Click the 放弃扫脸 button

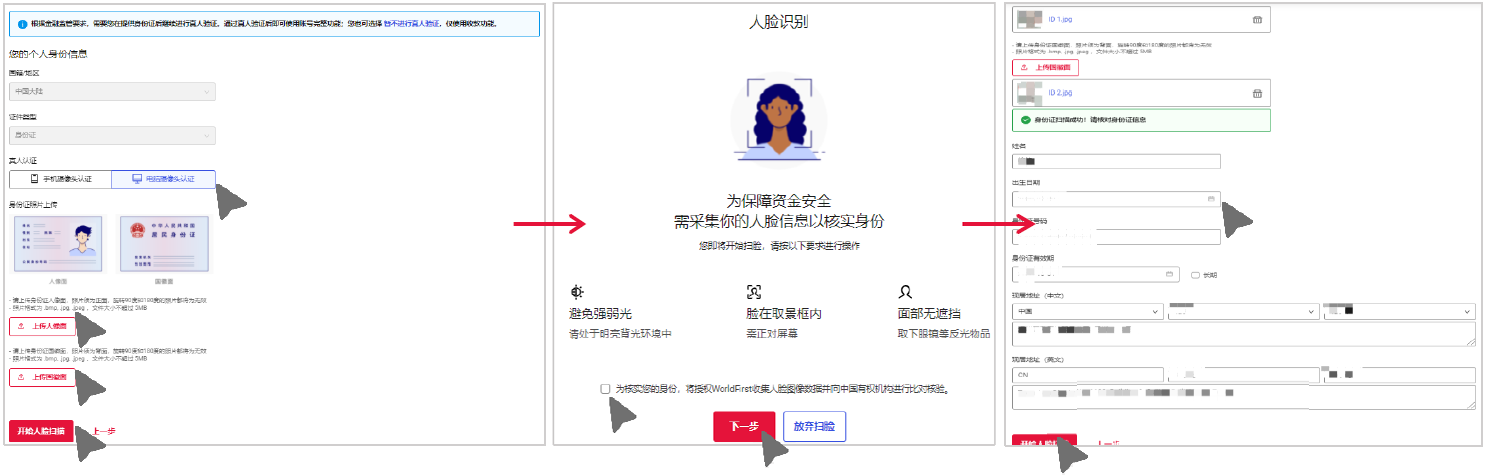tap(815, 426)
